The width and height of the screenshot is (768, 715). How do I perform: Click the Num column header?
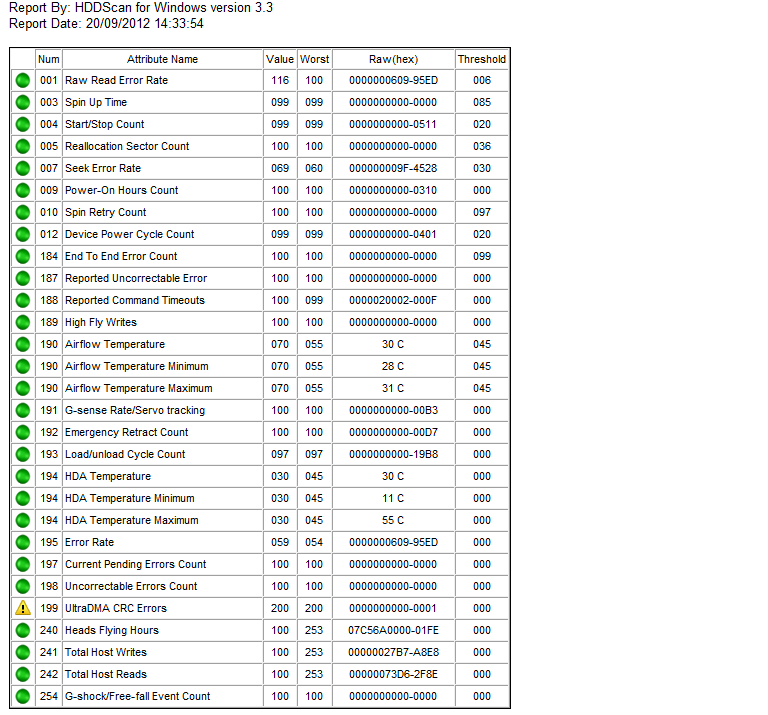(48, 59)
